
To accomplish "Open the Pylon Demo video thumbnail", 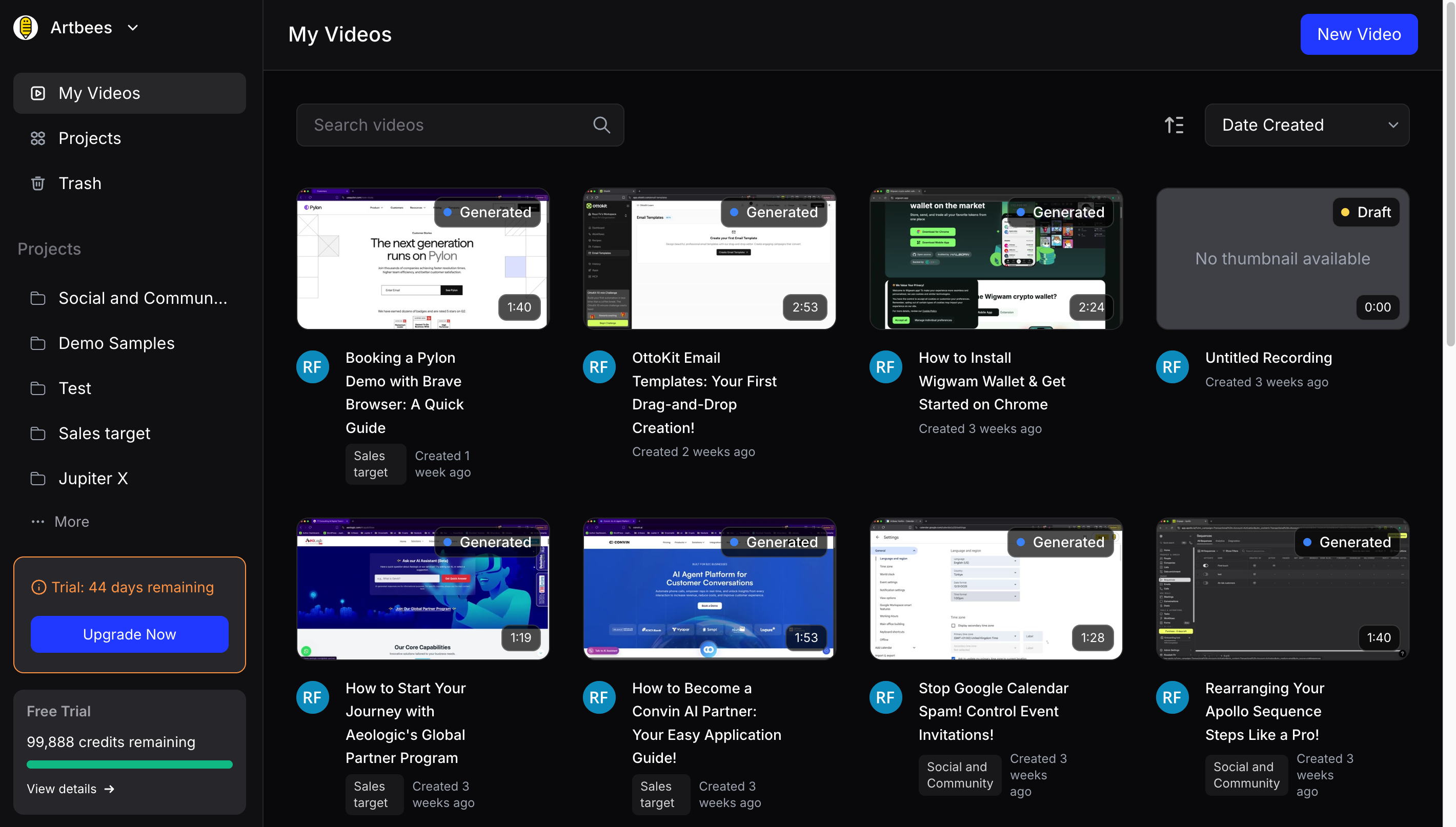I will [423, 259].
